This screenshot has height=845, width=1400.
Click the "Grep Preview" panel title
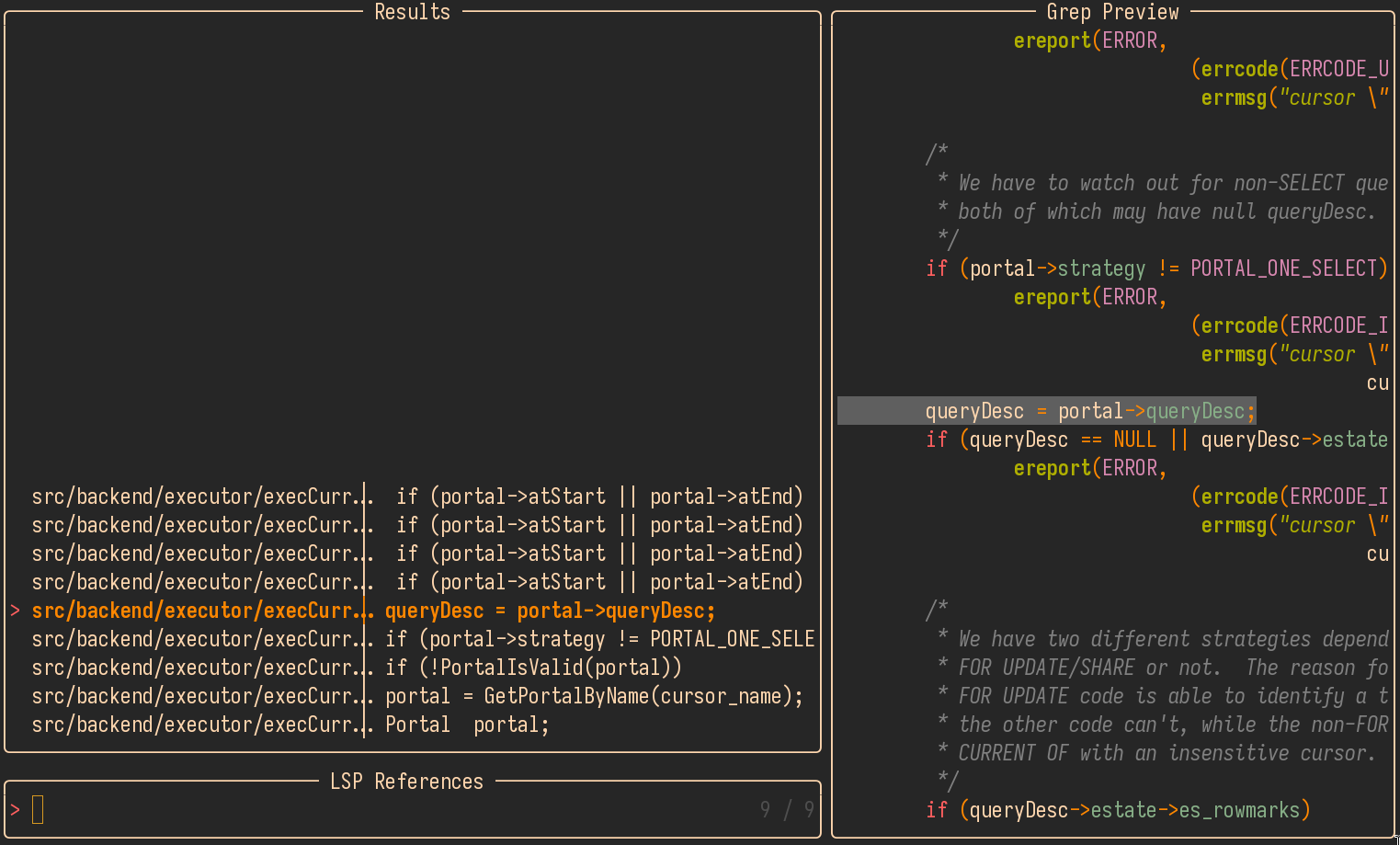coord(1112,12)
